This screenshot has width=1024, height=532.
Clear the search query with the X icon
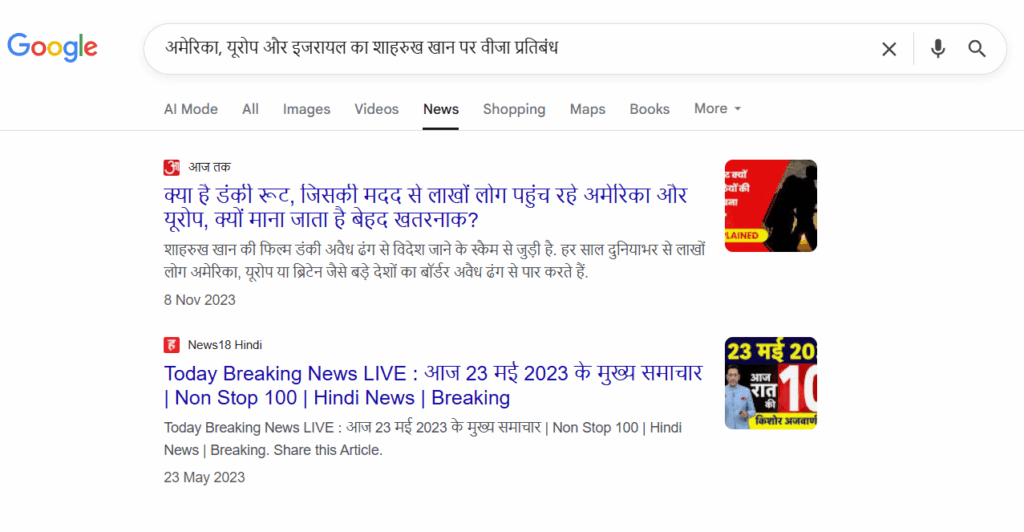point(888,49)
